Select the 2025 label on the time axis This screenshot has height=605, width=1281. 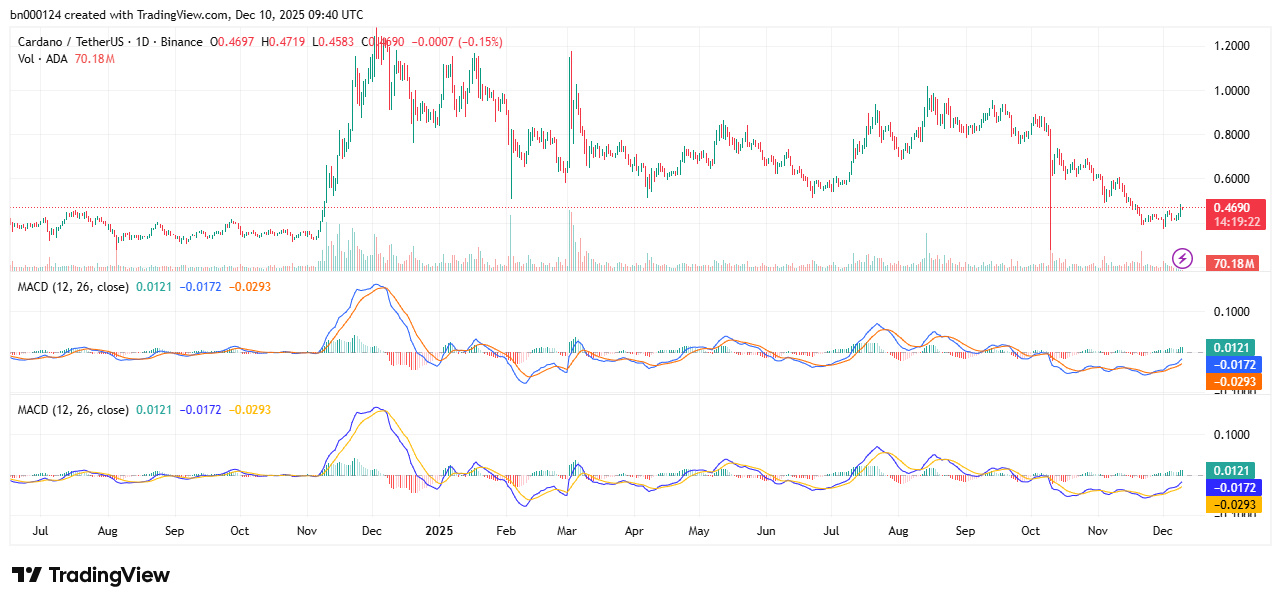438,531
